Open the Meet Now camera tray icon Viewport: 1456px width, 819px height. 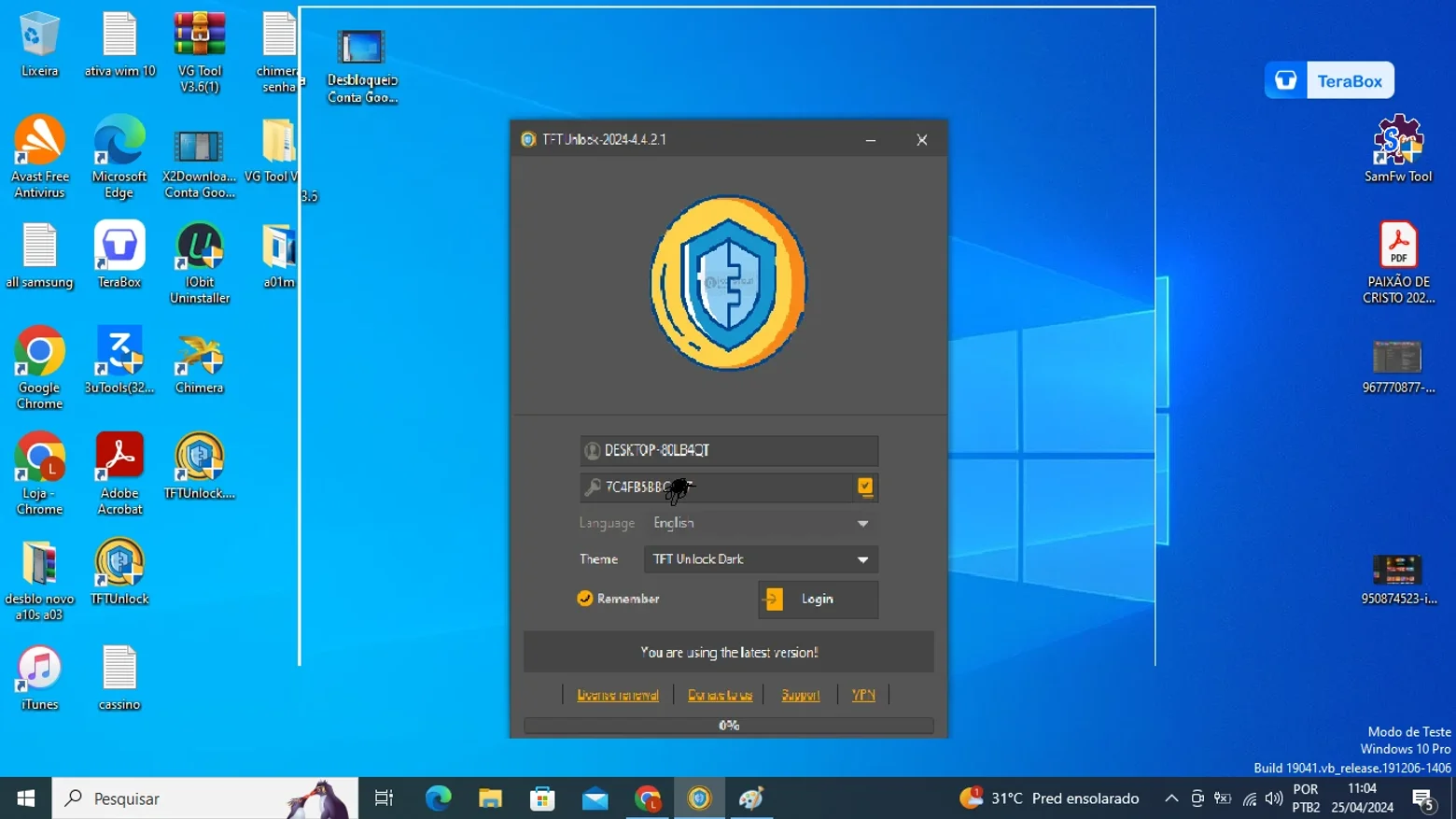tap(1197, 798)
